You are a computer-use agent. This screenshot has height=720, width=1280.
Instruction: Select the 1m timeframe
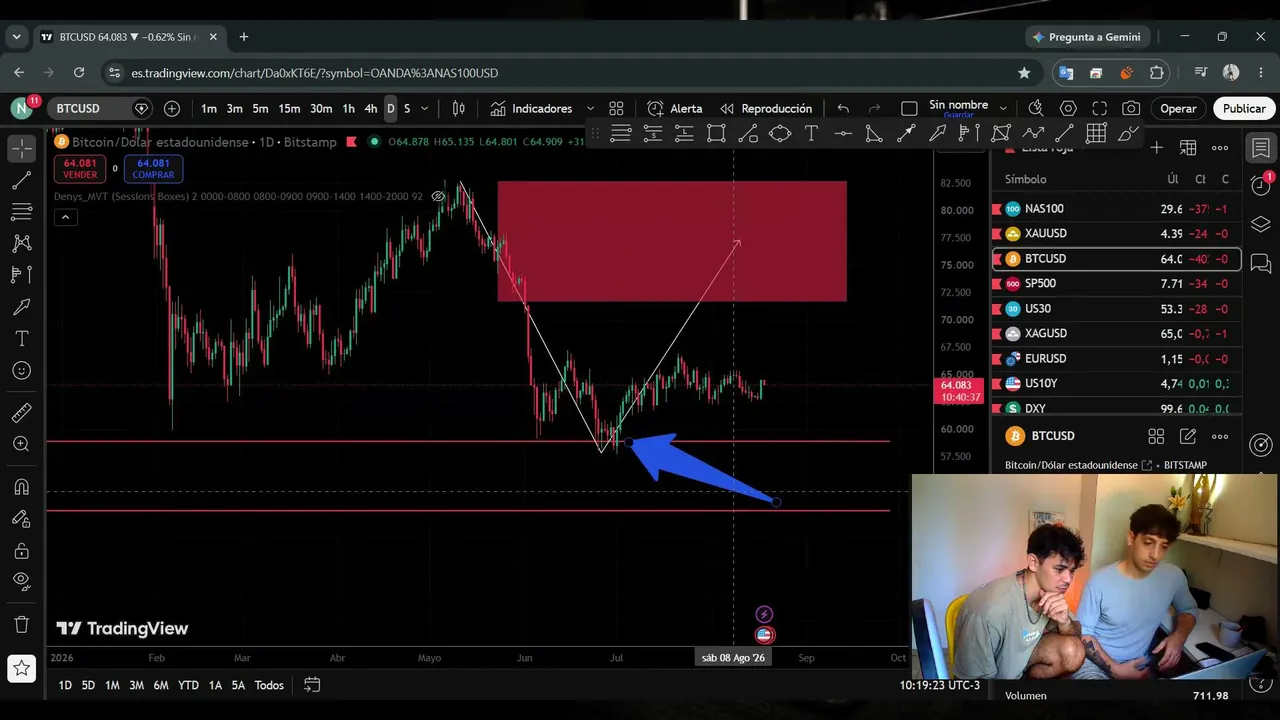click(208, 108)
